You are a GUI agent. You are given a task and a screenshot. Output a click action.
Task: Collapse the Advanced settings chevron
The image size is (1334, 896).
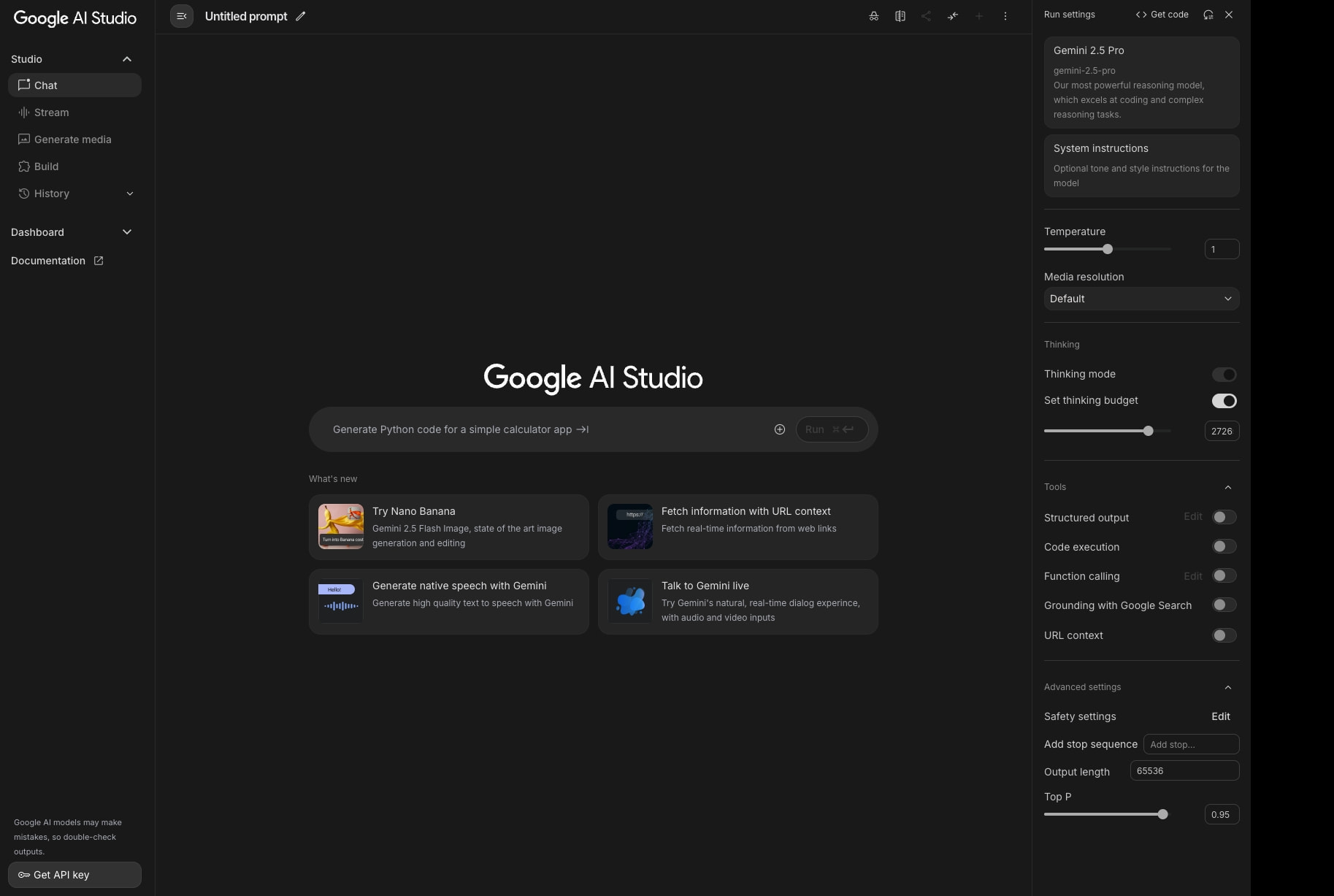(1228, 687)
